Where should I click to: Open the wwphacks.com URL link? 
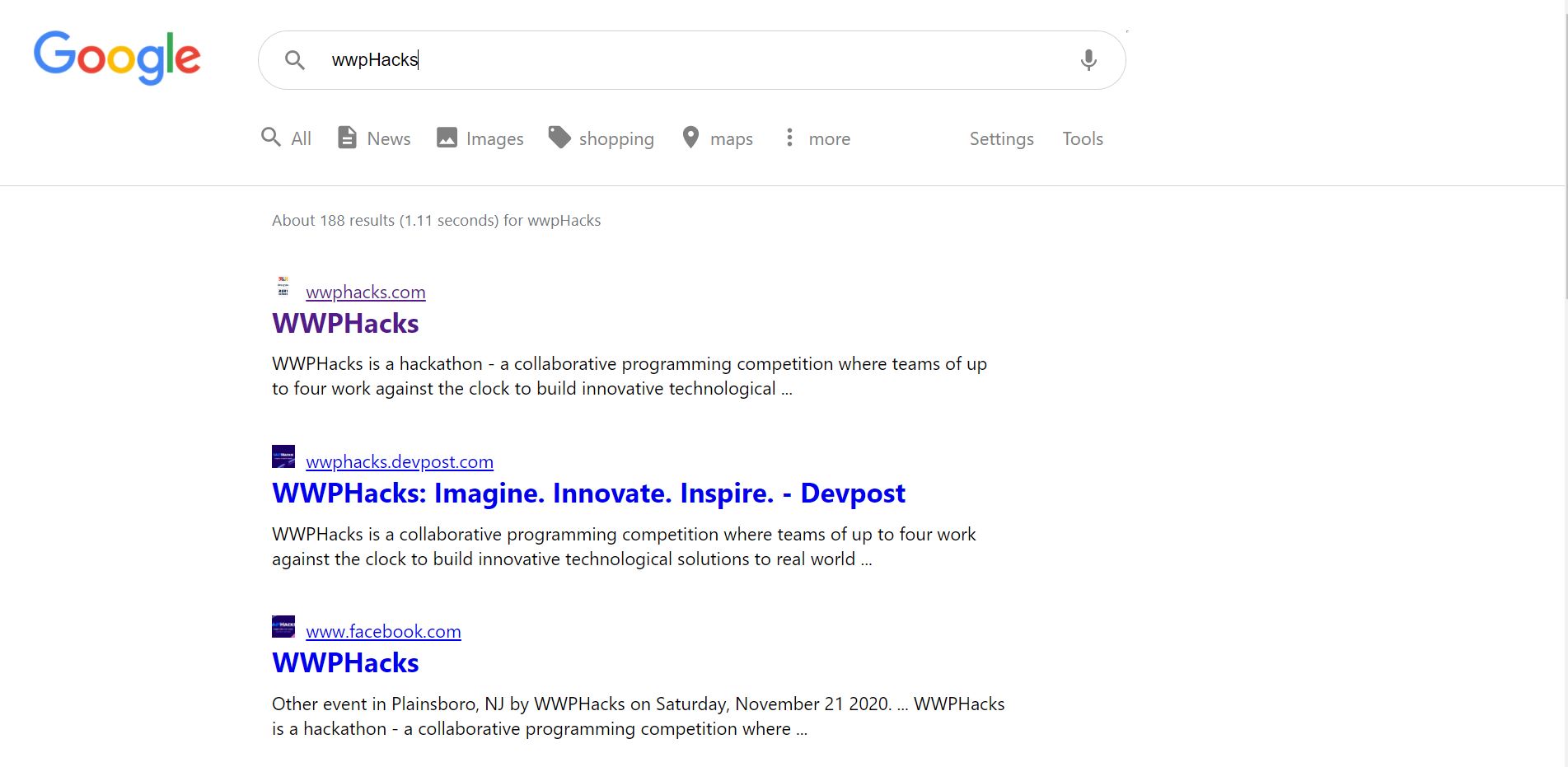click(x=366, y=292)
